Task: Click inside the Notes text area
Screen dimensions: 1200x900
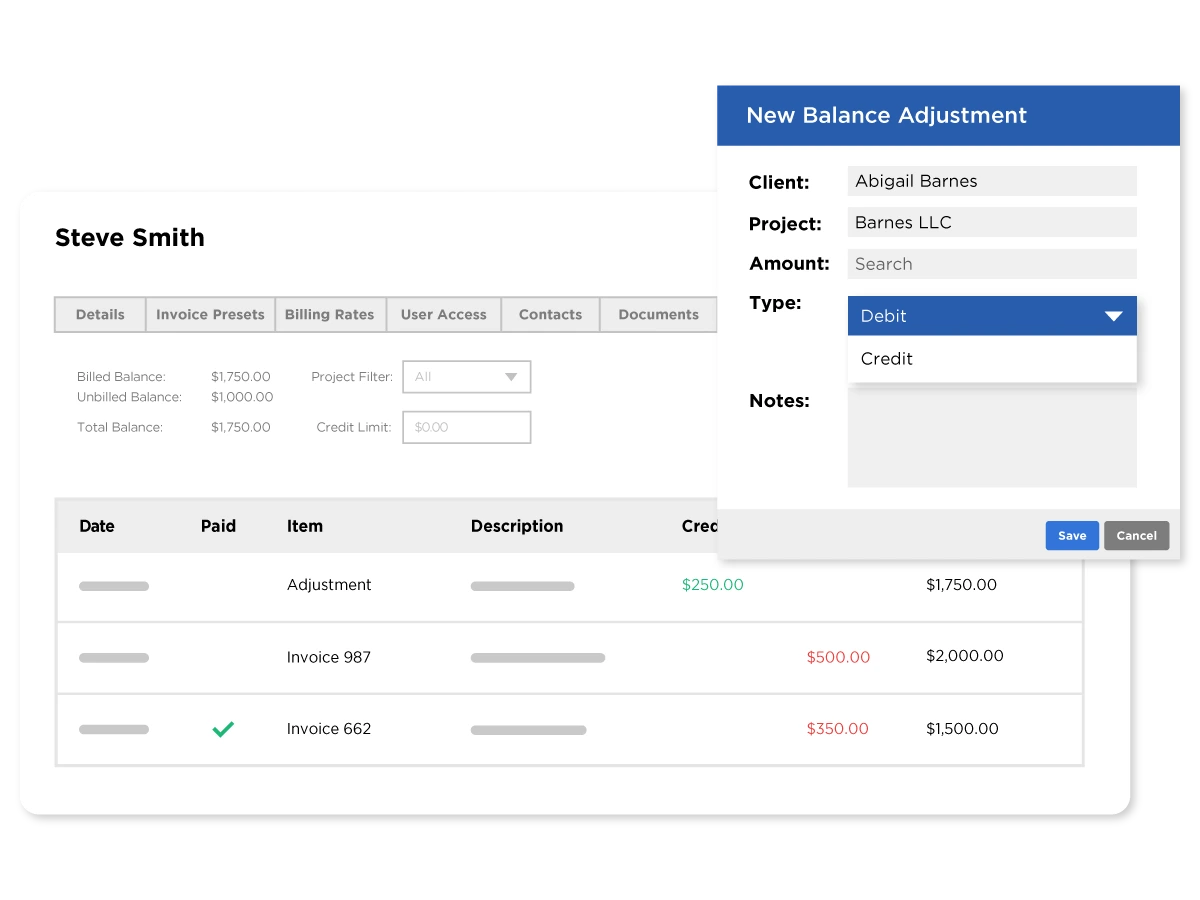Action: click(x=992, y=437)
